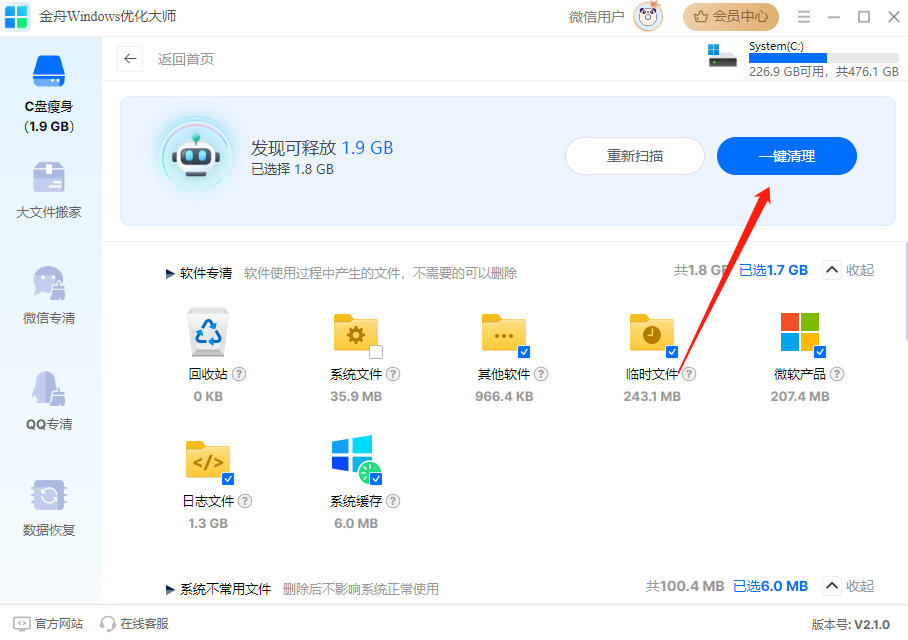908x640 pixels.
Task: Click the user avatar icon
Action: 648,16
